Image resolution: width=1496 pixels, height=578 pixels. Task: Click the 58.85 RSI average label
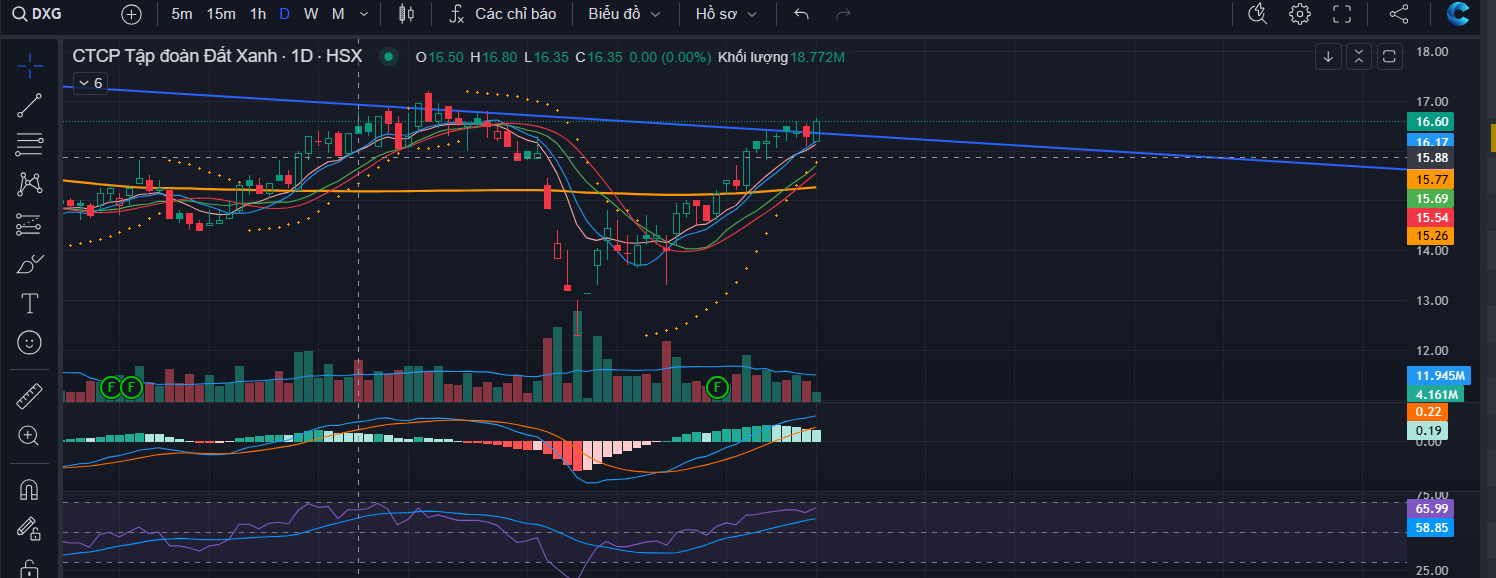click(1431, 527)
